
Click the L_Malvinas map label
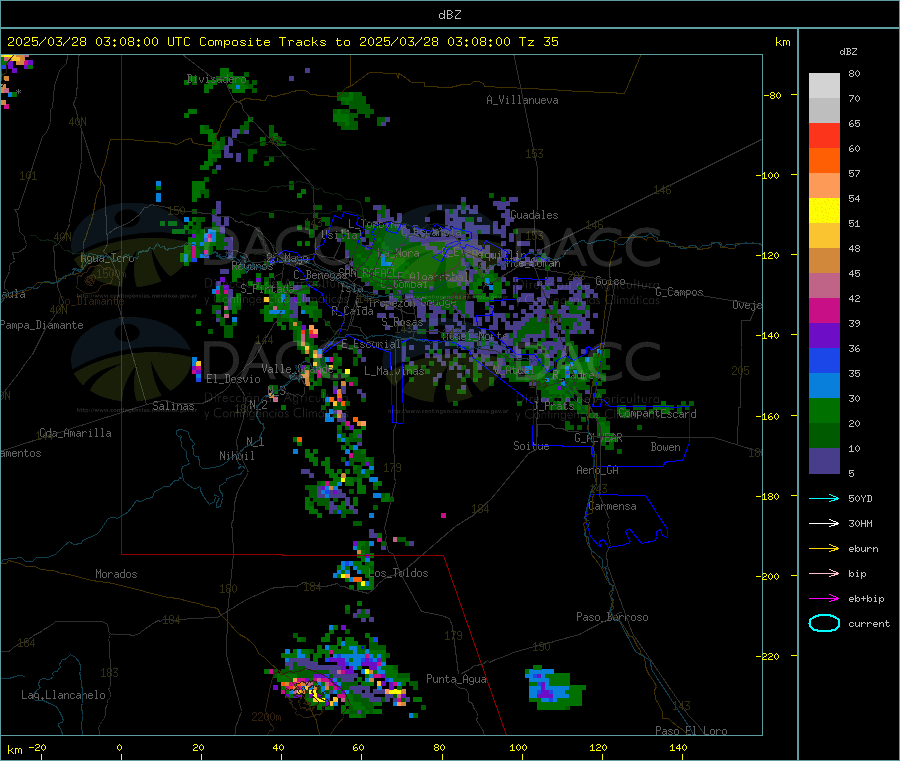click(394, 371)
